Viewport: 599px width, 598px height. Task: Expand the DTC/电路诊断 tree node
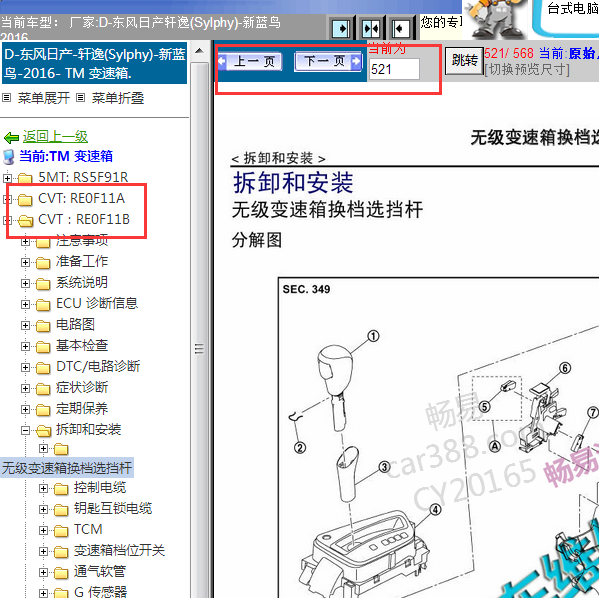(25, 368)
